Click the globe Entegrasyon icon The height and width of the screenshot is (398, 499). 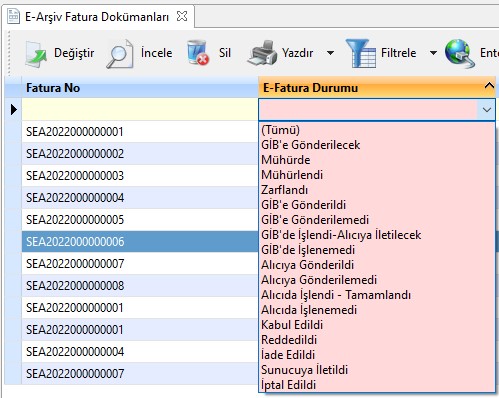point(459,53)
